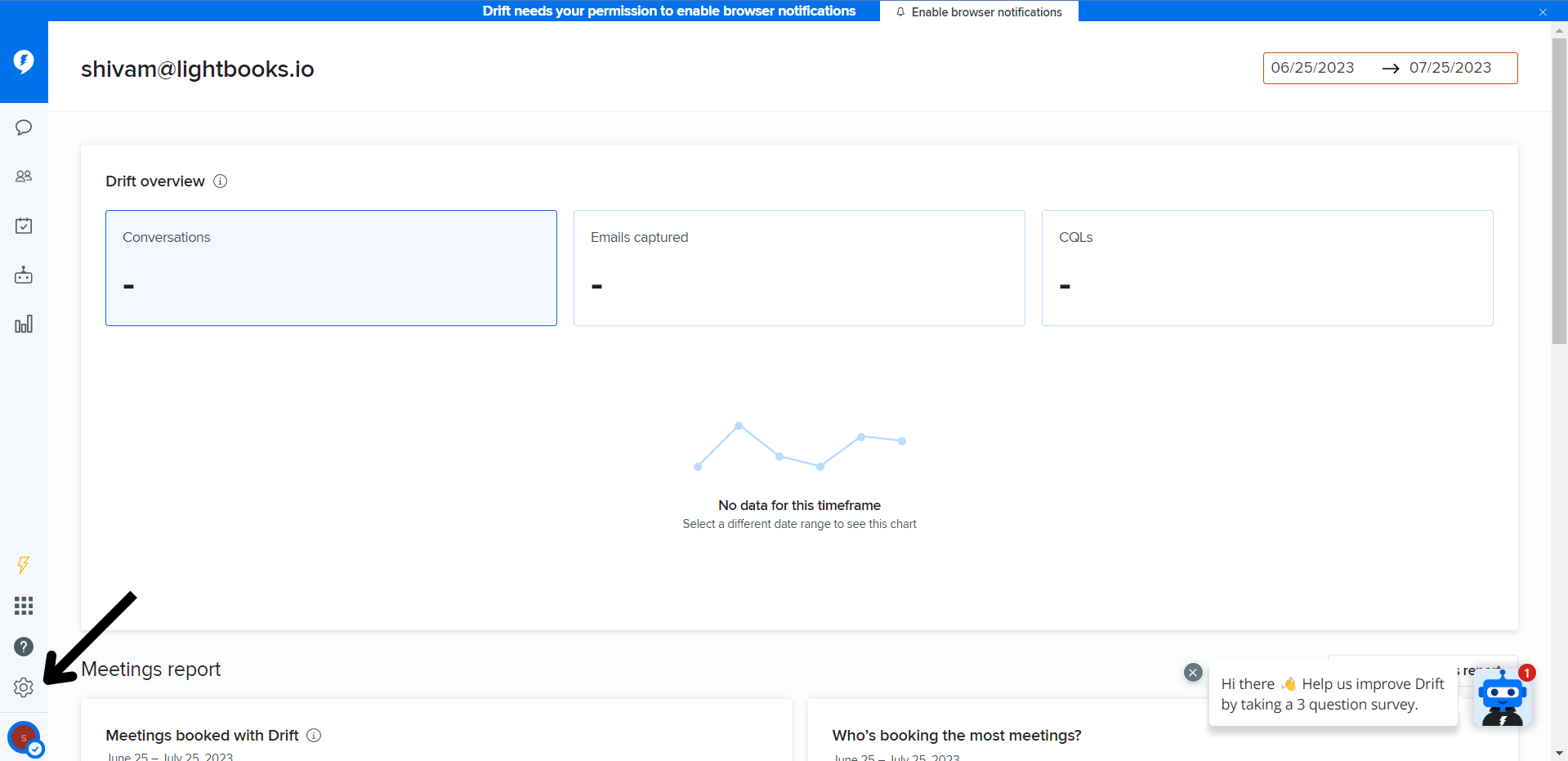Open the Drift chatbot robot widget
Viewport: 1568px width, 761px height.
click(1503, 700)
